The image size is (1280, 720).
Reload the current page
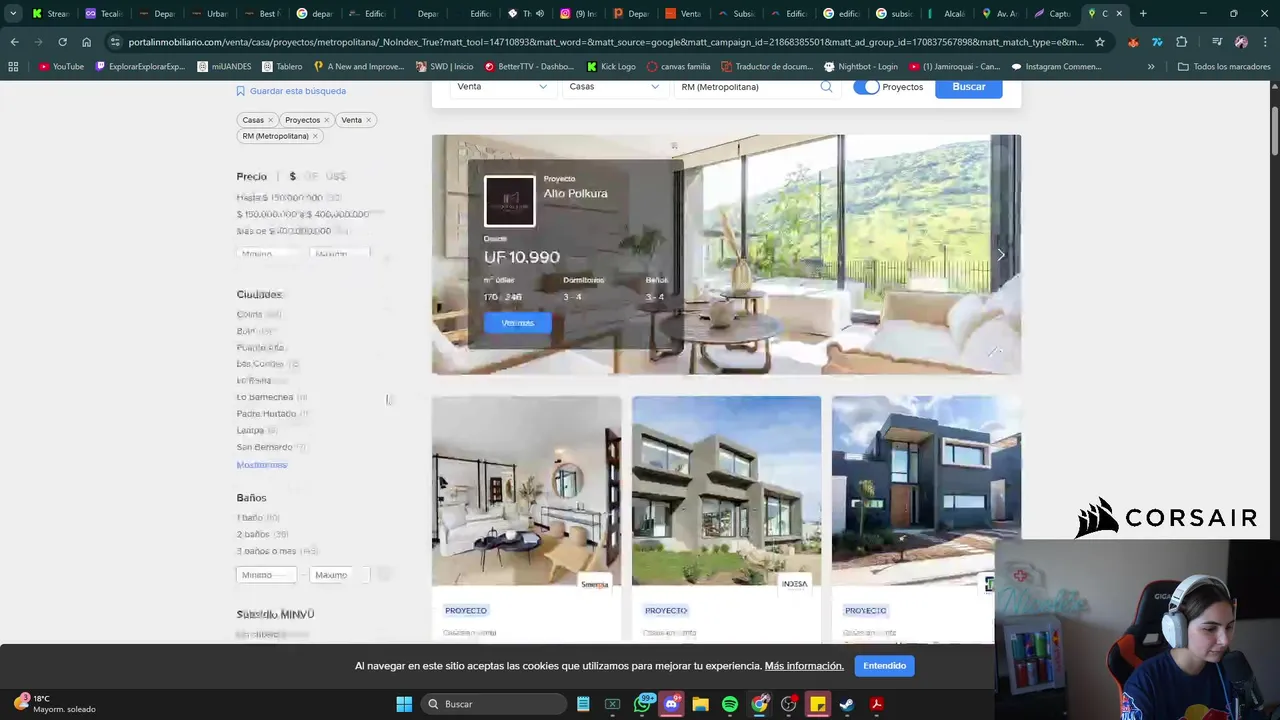(62, 42)
